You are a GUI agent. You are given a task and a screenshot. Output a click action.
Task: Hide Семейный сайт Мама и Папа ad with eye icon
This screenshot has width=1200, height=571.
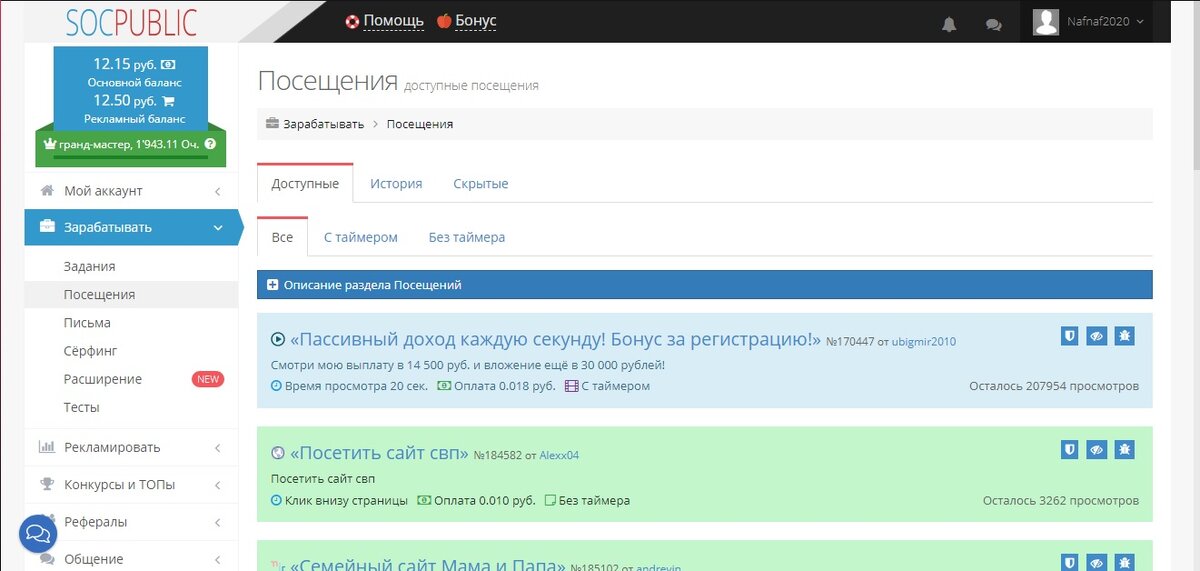click(x=1097, y=562)
